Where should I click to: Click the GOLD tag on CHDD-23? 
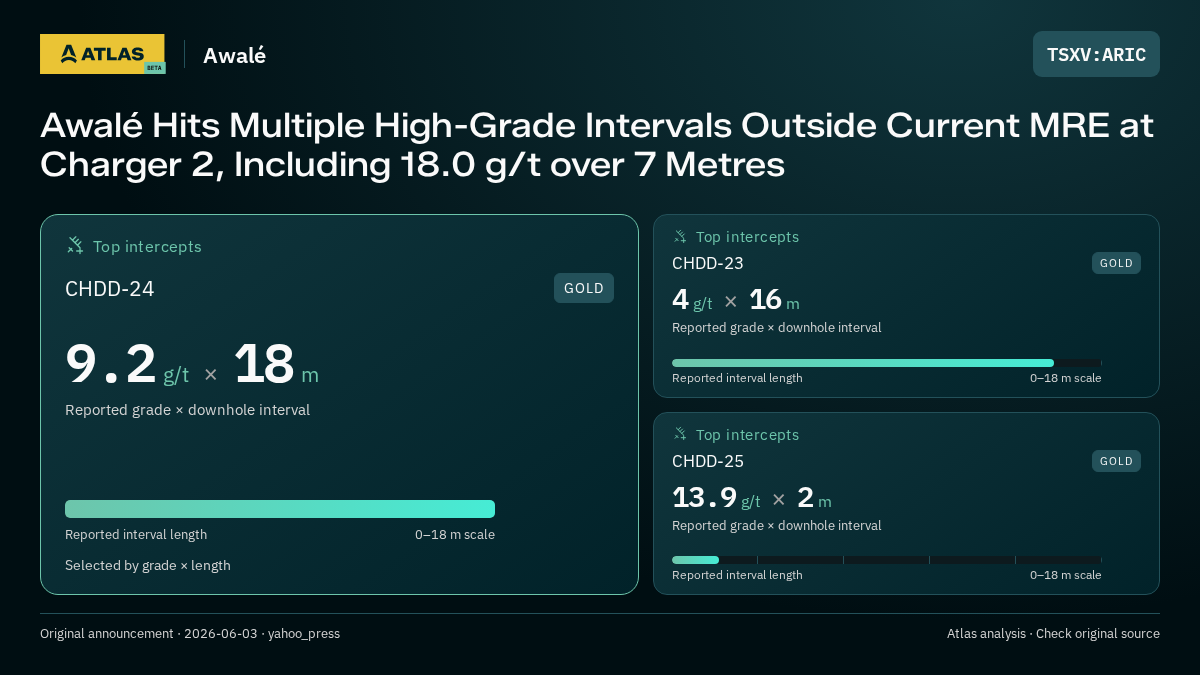tap(1116, 263)
